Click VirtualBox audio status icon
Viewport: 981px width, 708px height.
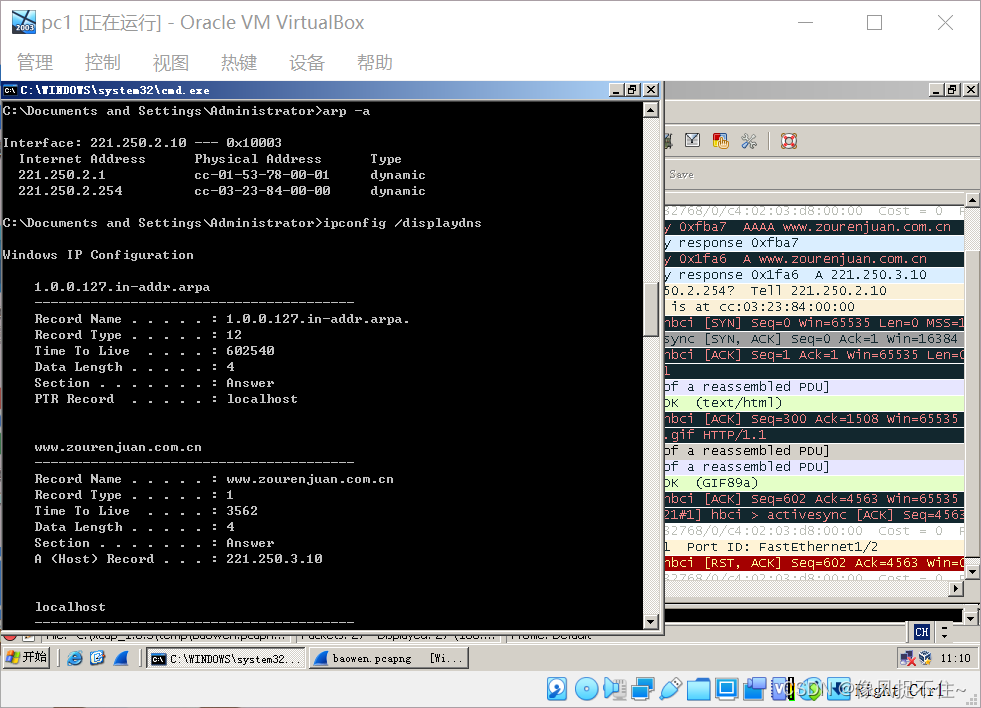coord(614,689)
